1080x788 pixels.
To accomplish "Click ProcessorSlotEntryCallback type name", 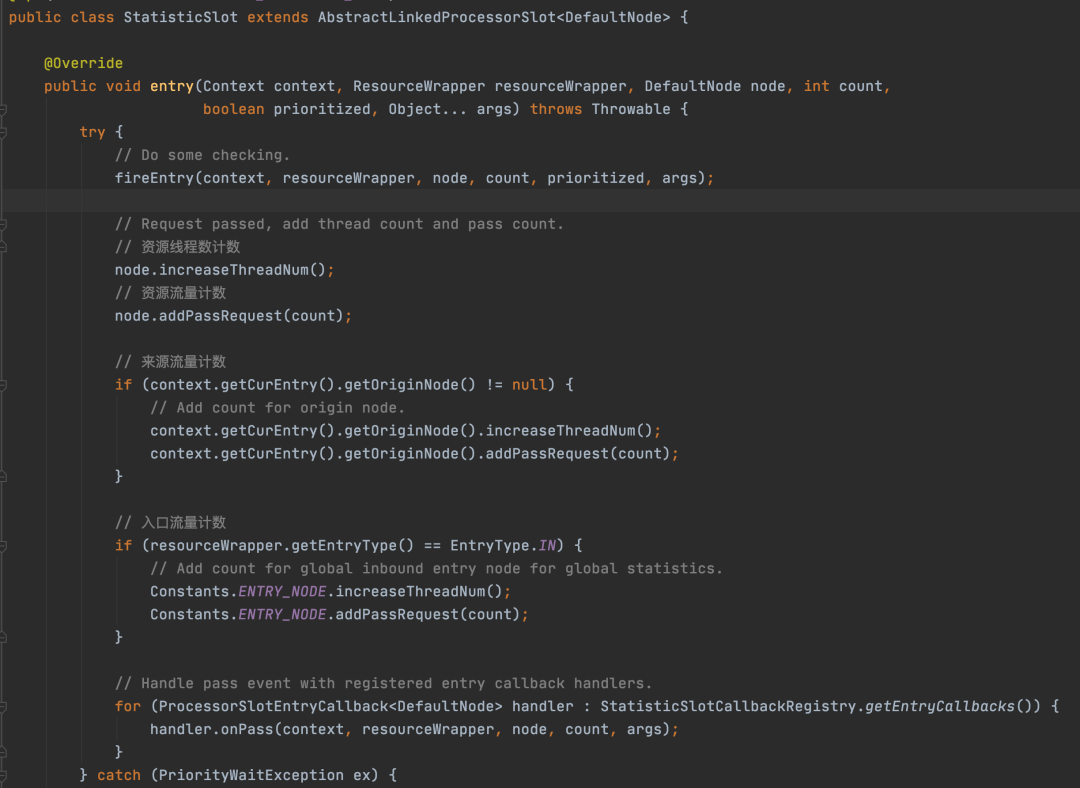I will click(273, 706).
